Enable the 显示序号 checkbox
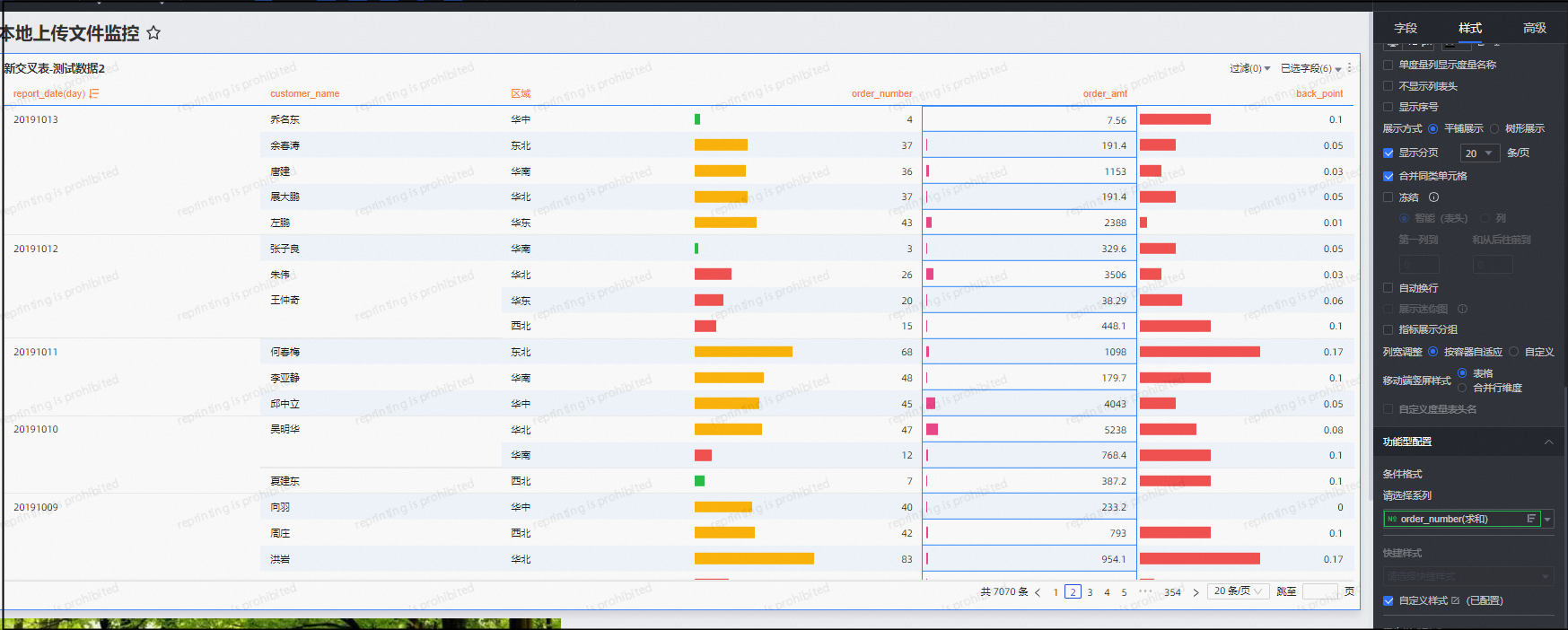This screenshot has width=1568, height=630. pyautogui.click(x=1388, y=107)
